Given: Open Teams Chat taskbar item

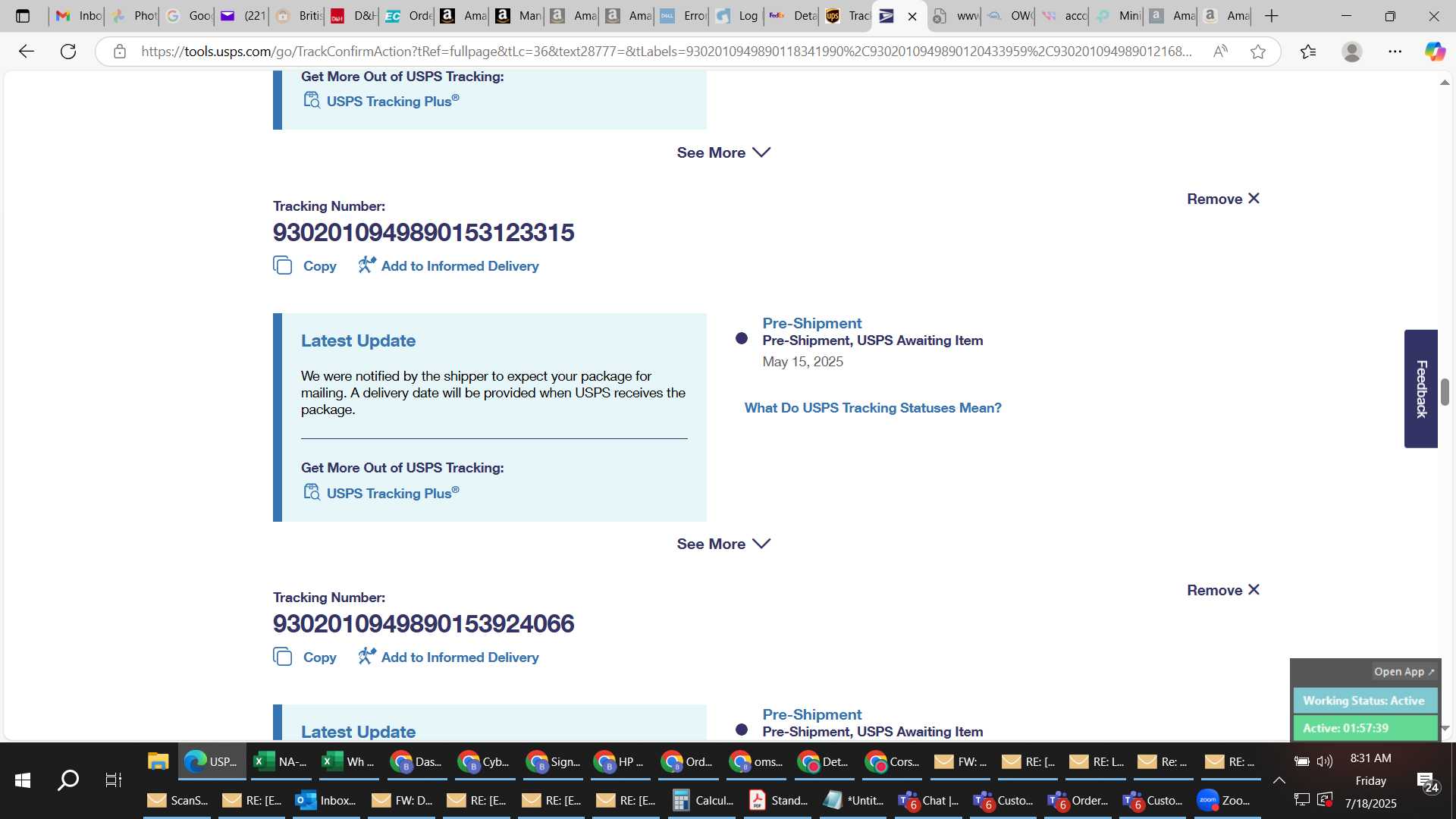Looking at the screenshot, I should pos(929,800).
